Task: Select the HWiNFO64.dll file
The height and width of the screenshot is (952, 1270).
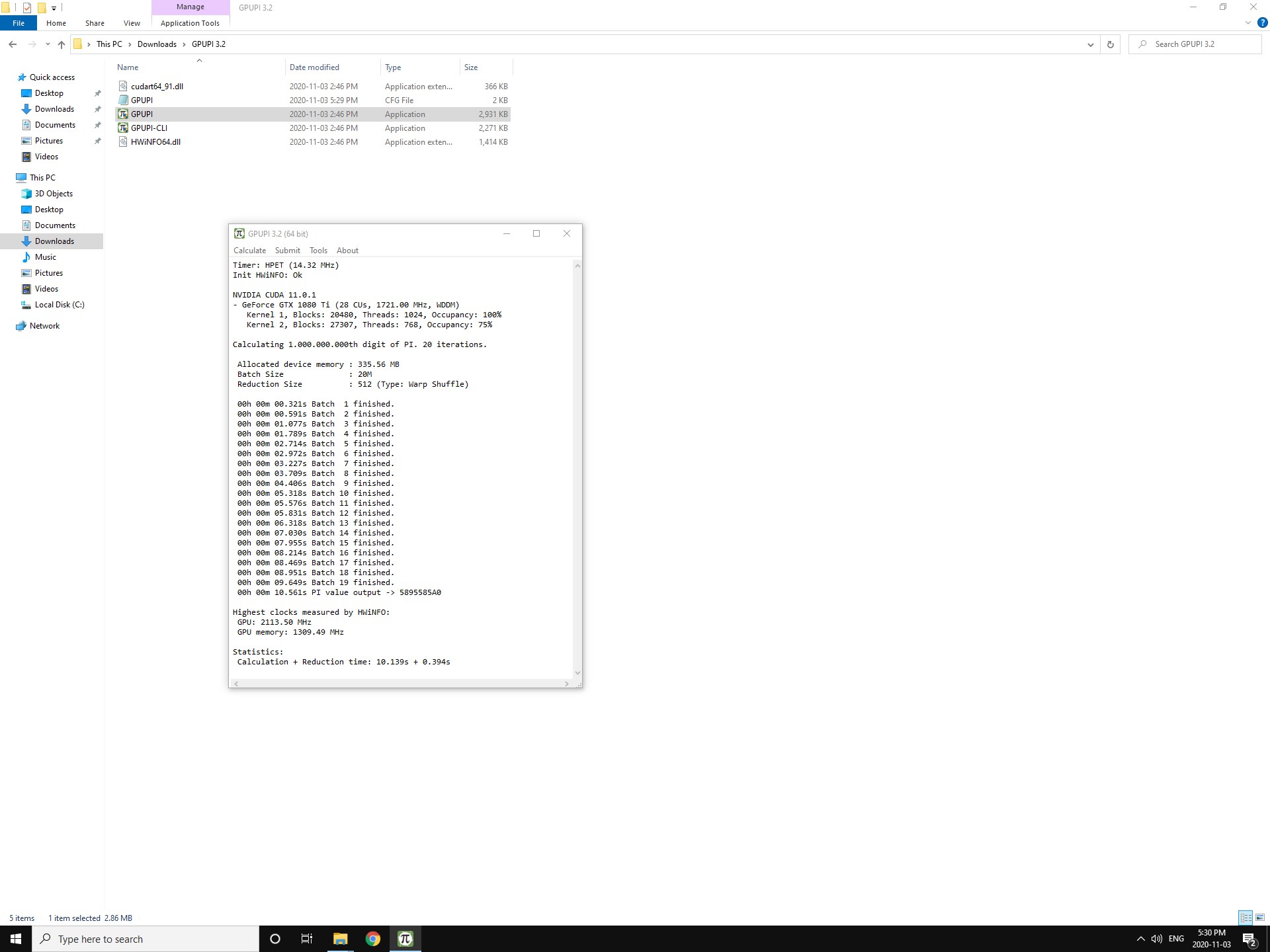Action: [x=312, y=142]
